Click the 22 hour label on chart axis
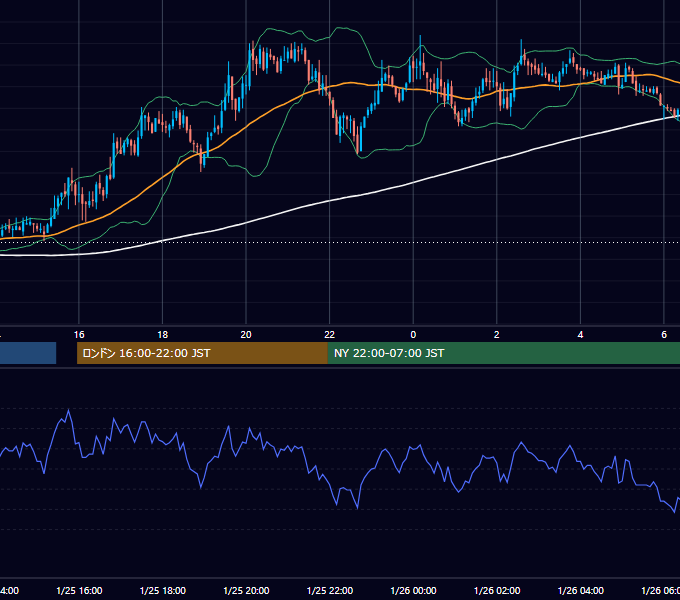Viewport: 680px width, 600px height. (330, 335)
